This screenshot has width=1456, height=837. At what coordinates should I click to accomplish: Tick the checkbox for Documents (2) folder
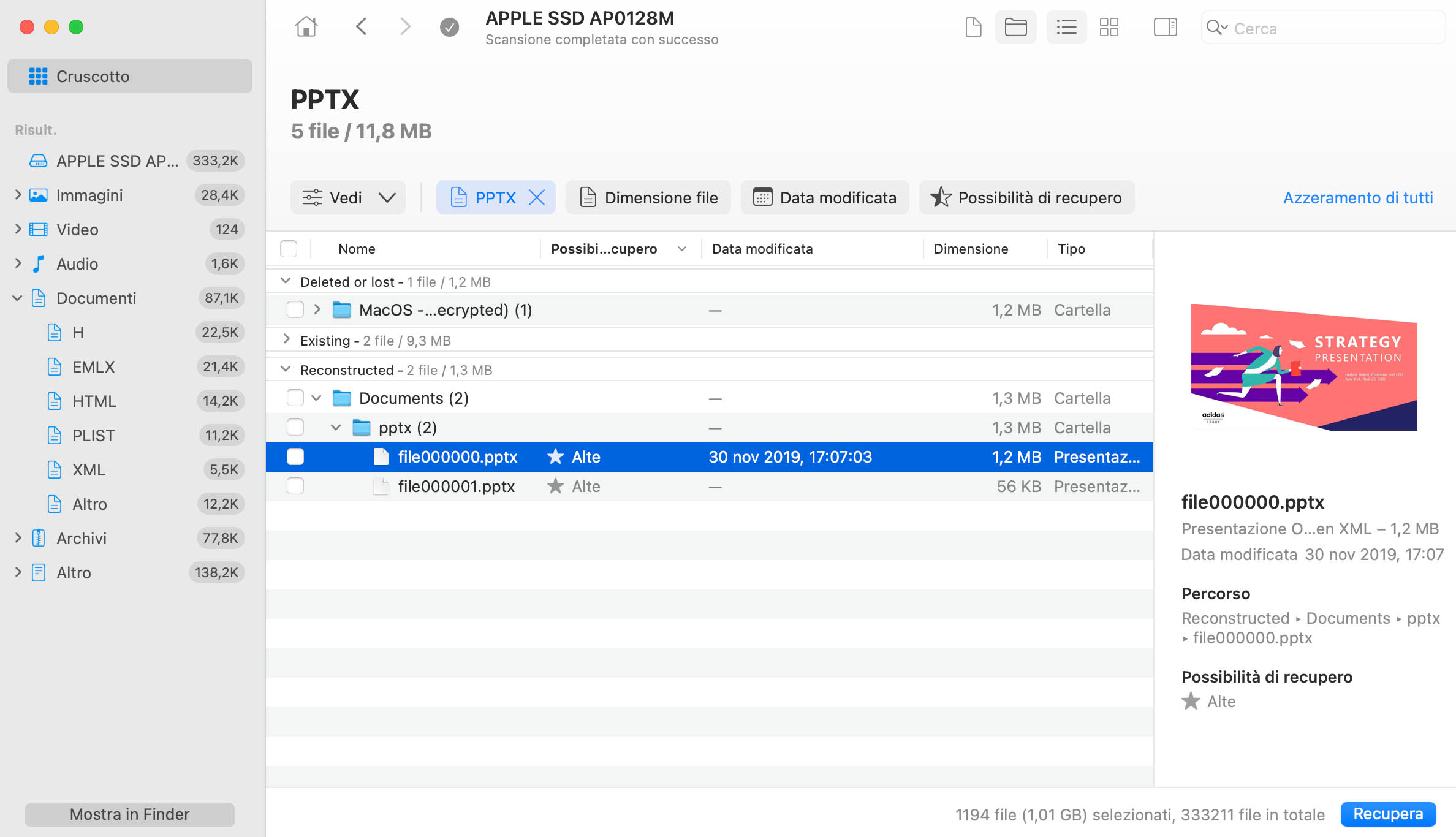(295, 398)
